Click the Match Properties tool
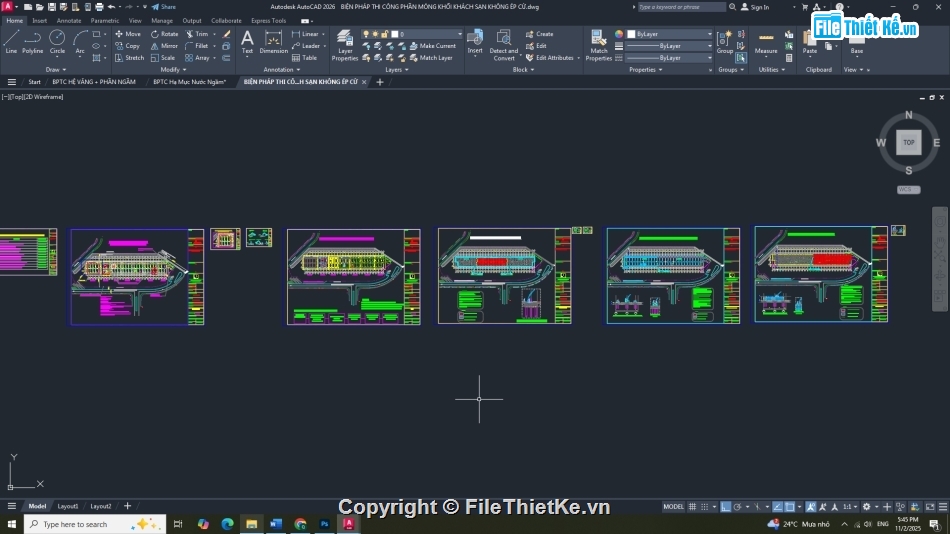Viewport: 950px width, 534px height. [598, 45]
